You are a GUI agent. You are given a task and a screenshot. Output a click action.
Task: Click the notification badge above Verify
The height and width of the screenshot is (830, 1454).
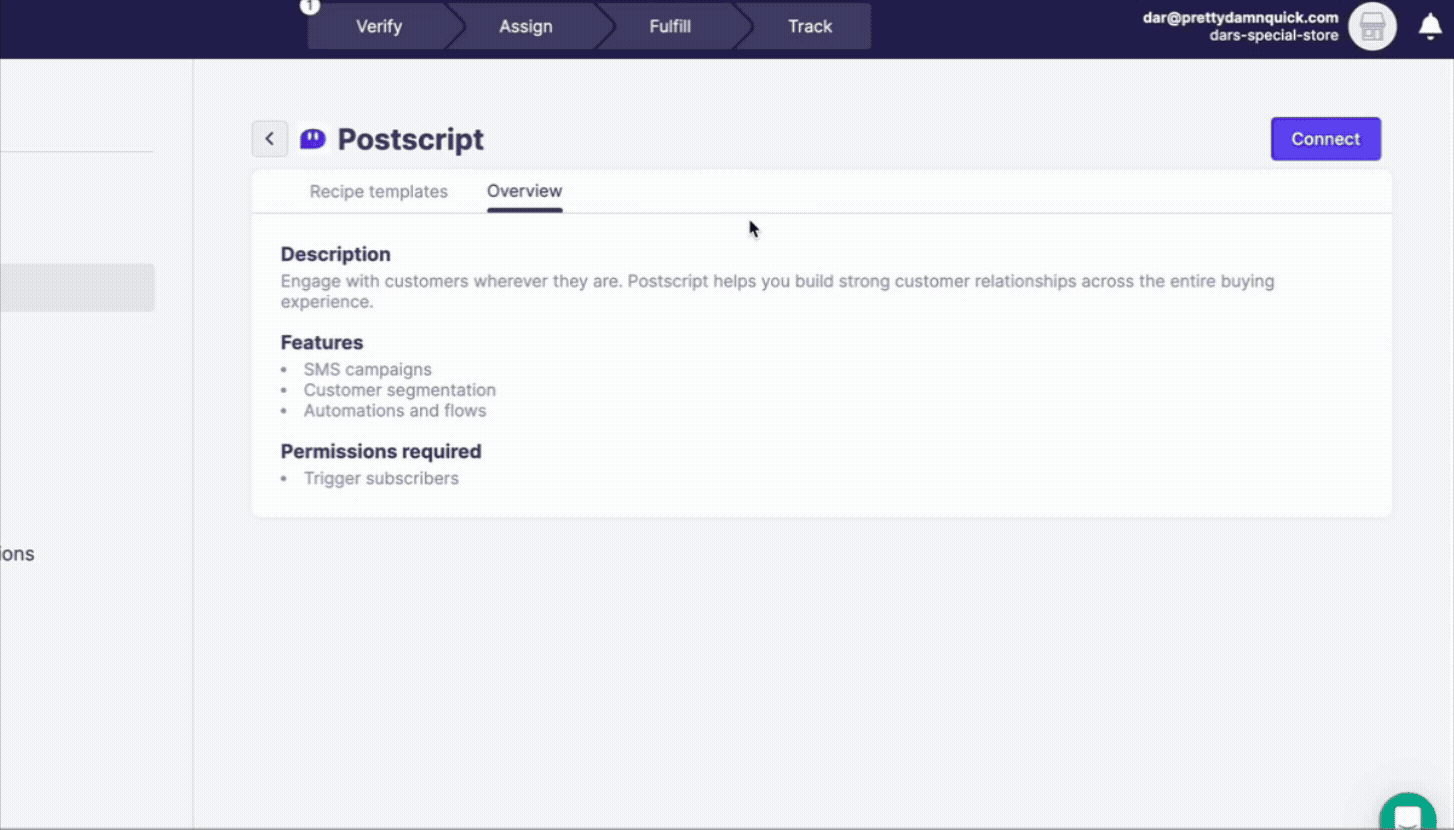[310, 7]
